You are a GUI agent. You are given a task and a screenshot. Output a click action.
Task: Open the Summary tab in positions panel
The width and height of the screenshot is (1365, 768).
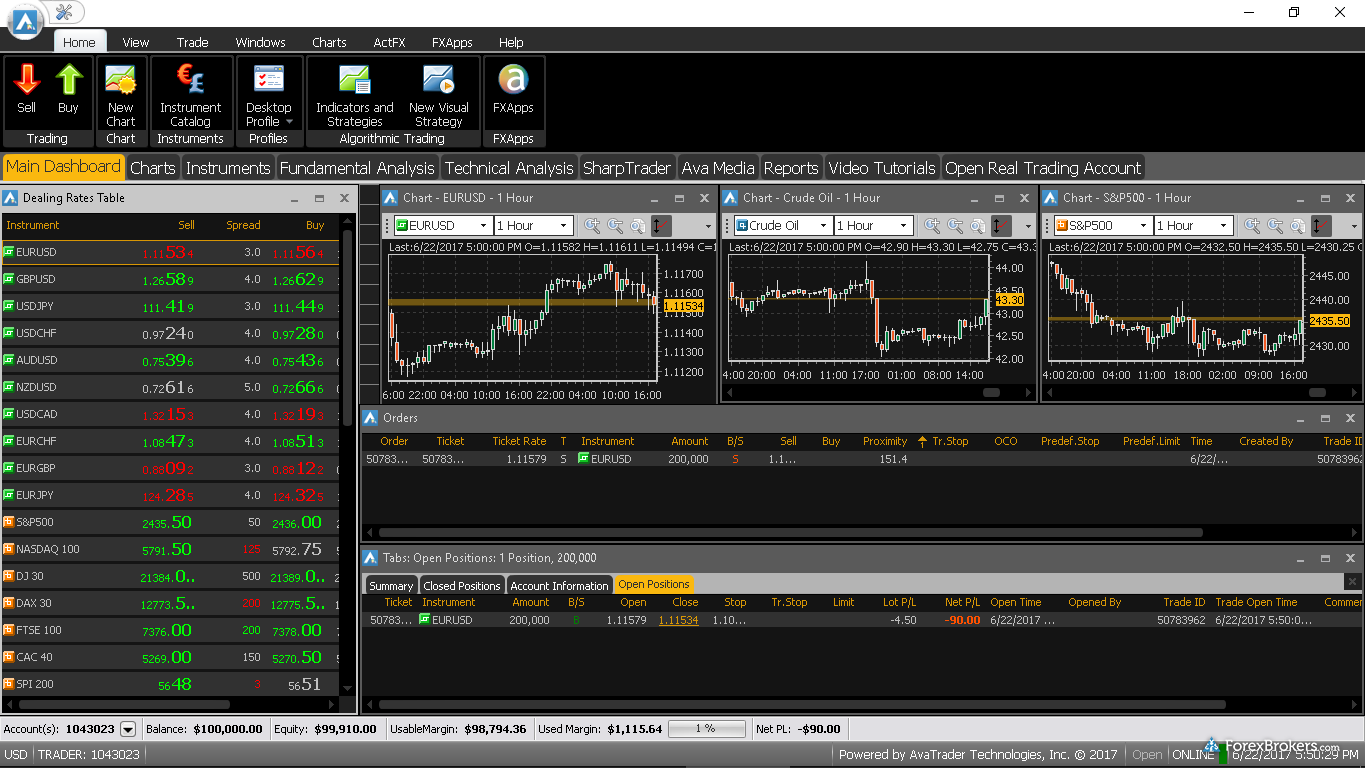[x=390, y=585]
